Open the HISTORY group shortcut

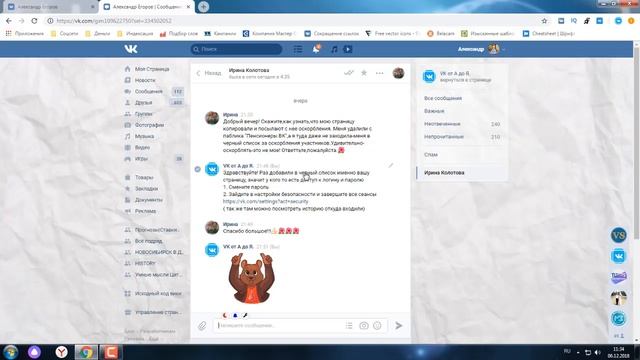145,264
